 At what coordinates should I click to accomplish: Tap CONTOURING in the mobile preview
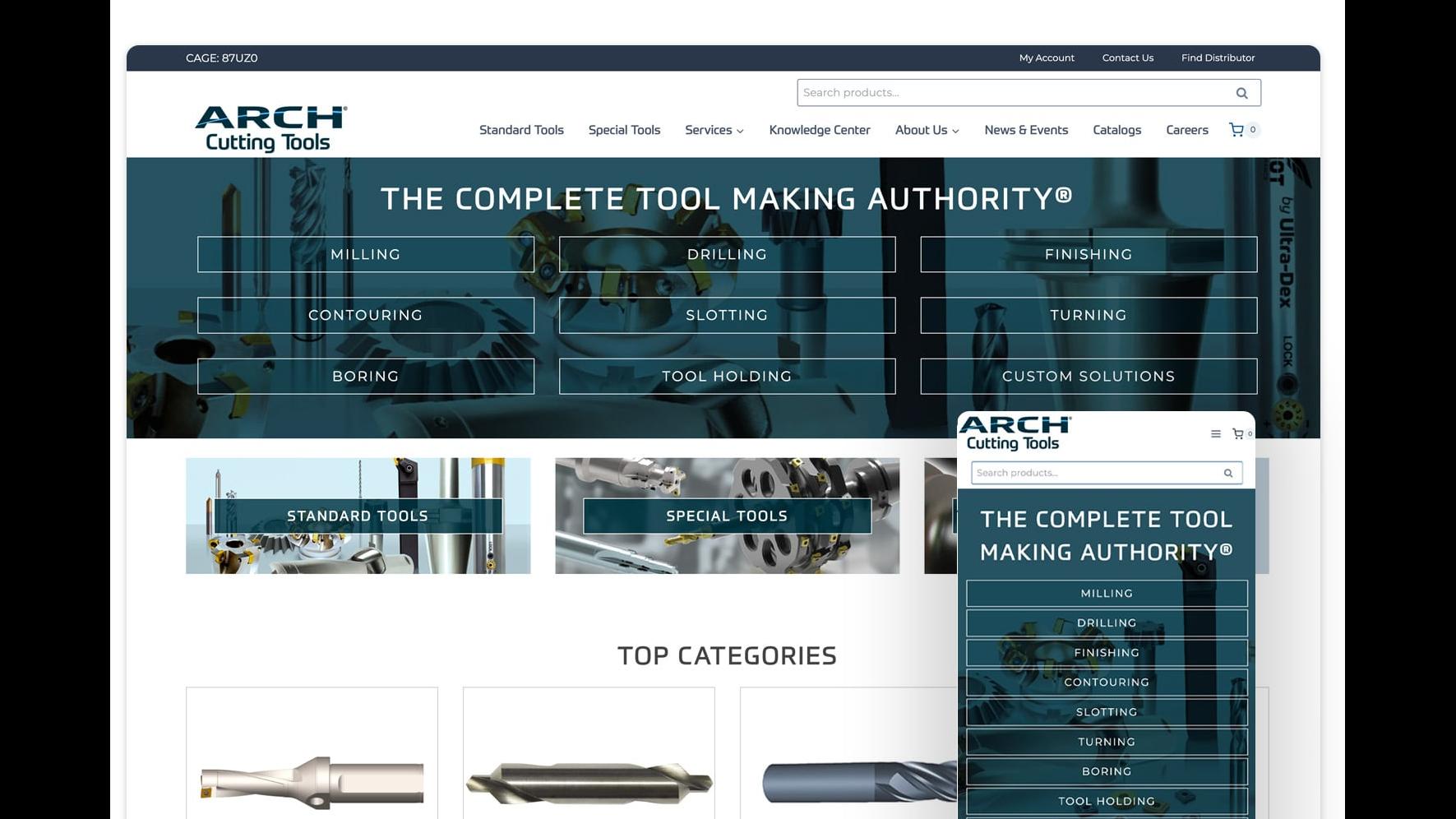tap(1107, 682)
